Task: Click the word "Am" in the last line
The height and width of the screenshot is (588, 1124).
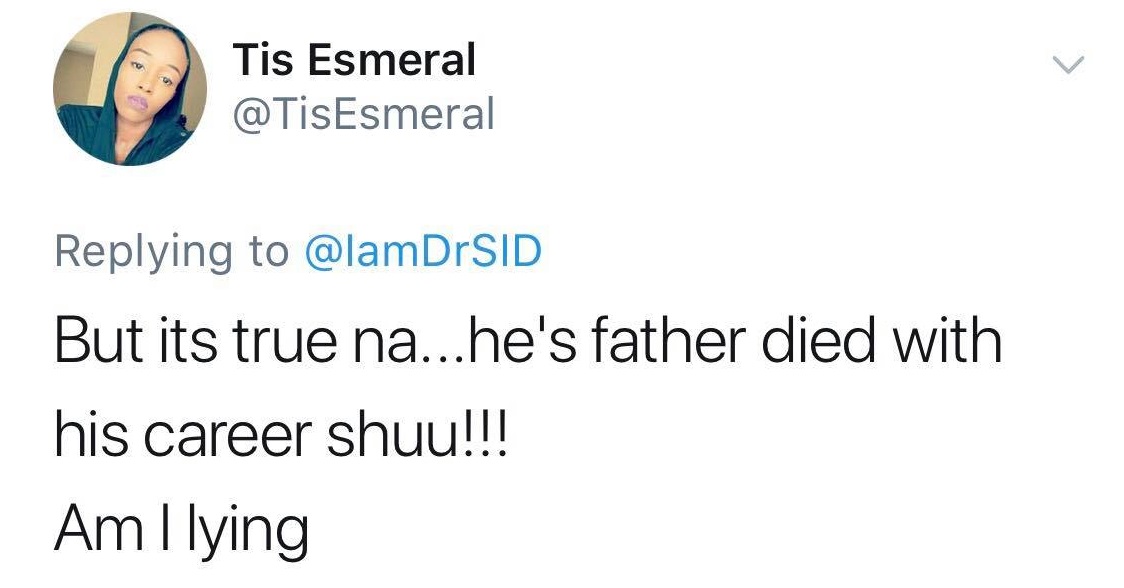Action: pyautogui.click(x=92, y=531)
